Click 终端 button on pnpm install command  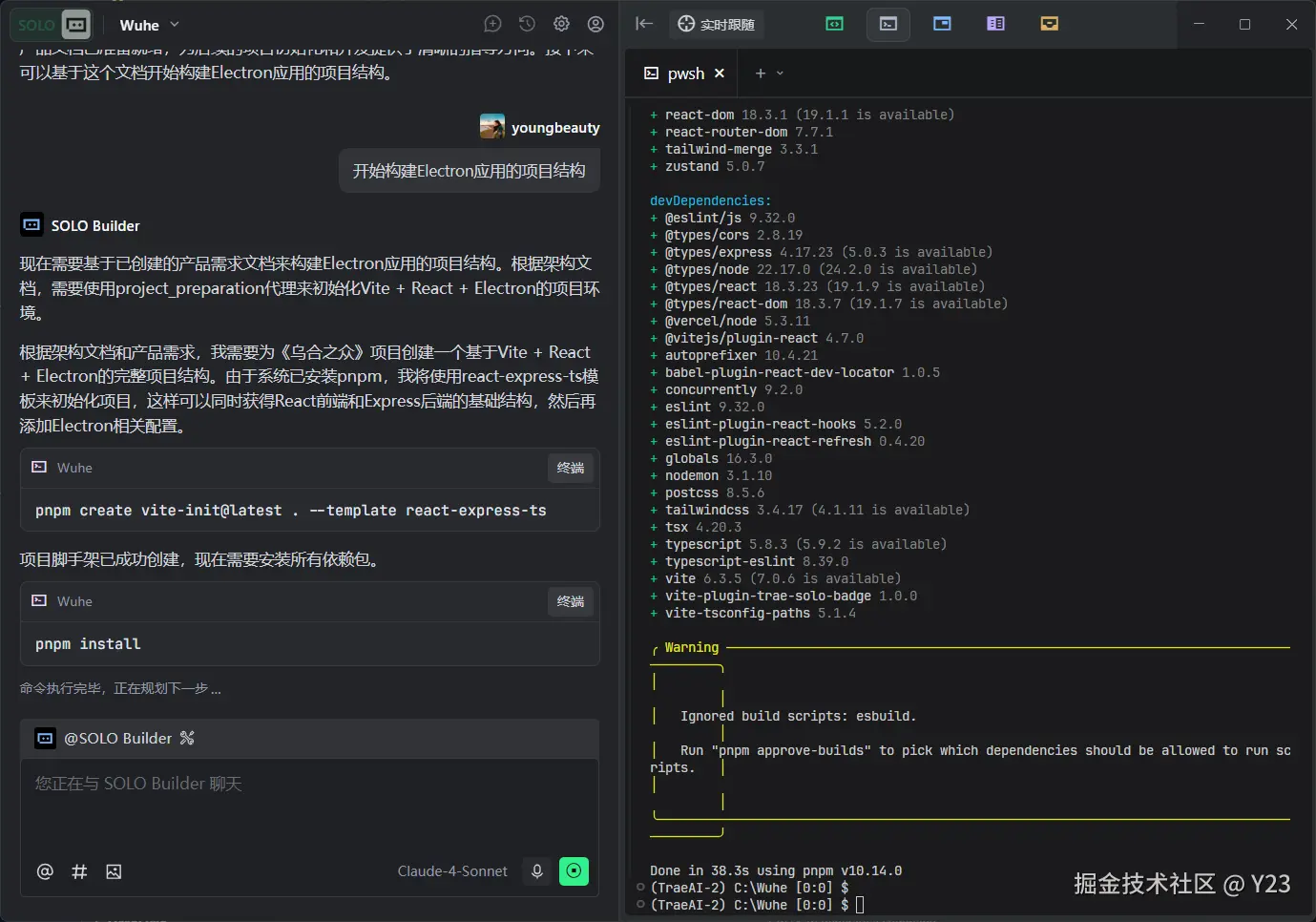click(571, 601)
